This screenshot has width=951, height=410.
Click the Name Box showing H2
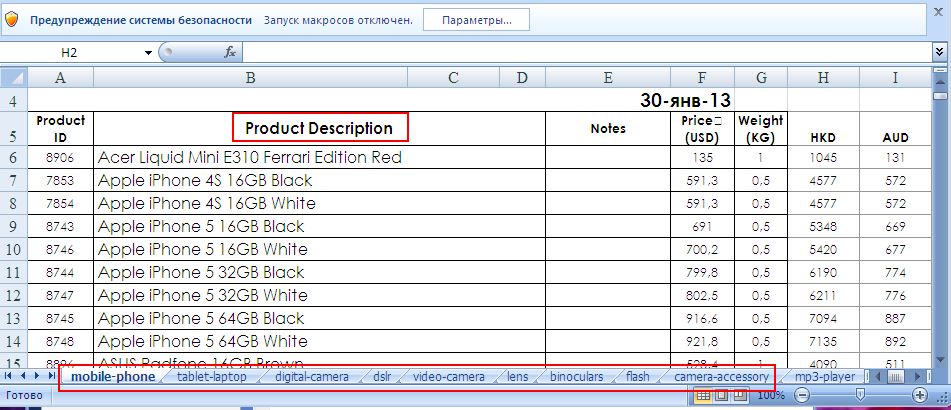coord(70,53)
